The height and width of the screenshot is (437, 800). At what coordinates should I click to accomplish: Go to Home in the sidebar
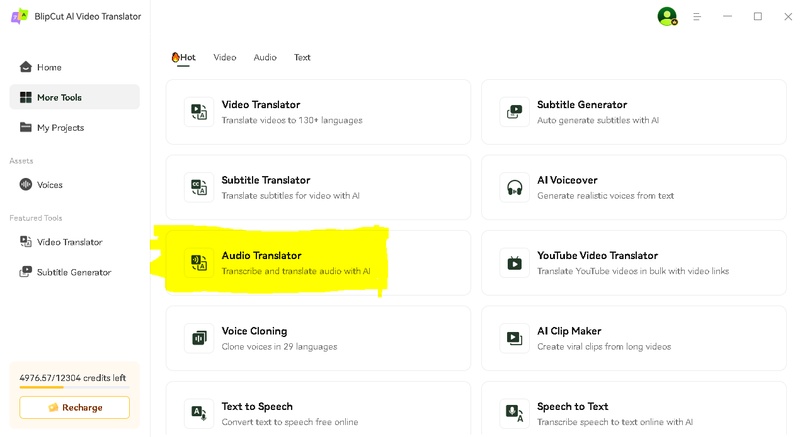click(x=49, y=67)
